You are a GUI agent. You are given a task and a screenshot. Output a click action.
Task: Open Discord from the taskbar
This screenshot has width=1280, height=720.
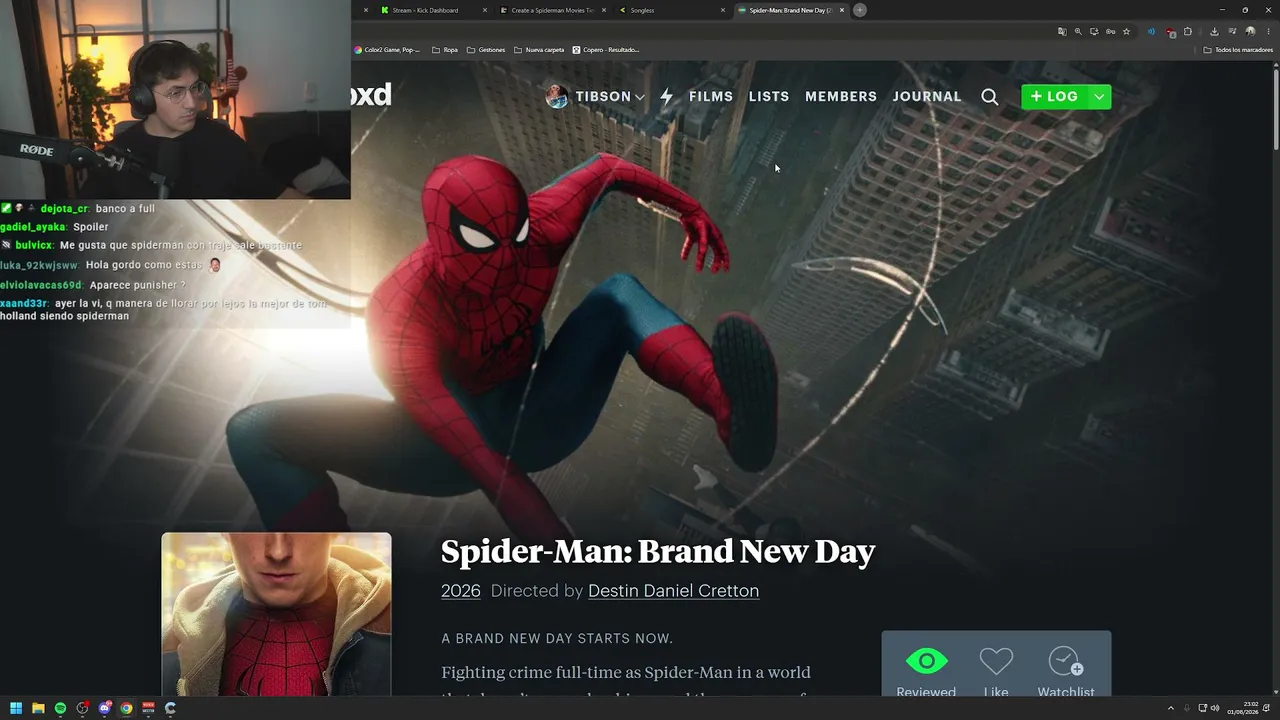click(x=104, y=708)
